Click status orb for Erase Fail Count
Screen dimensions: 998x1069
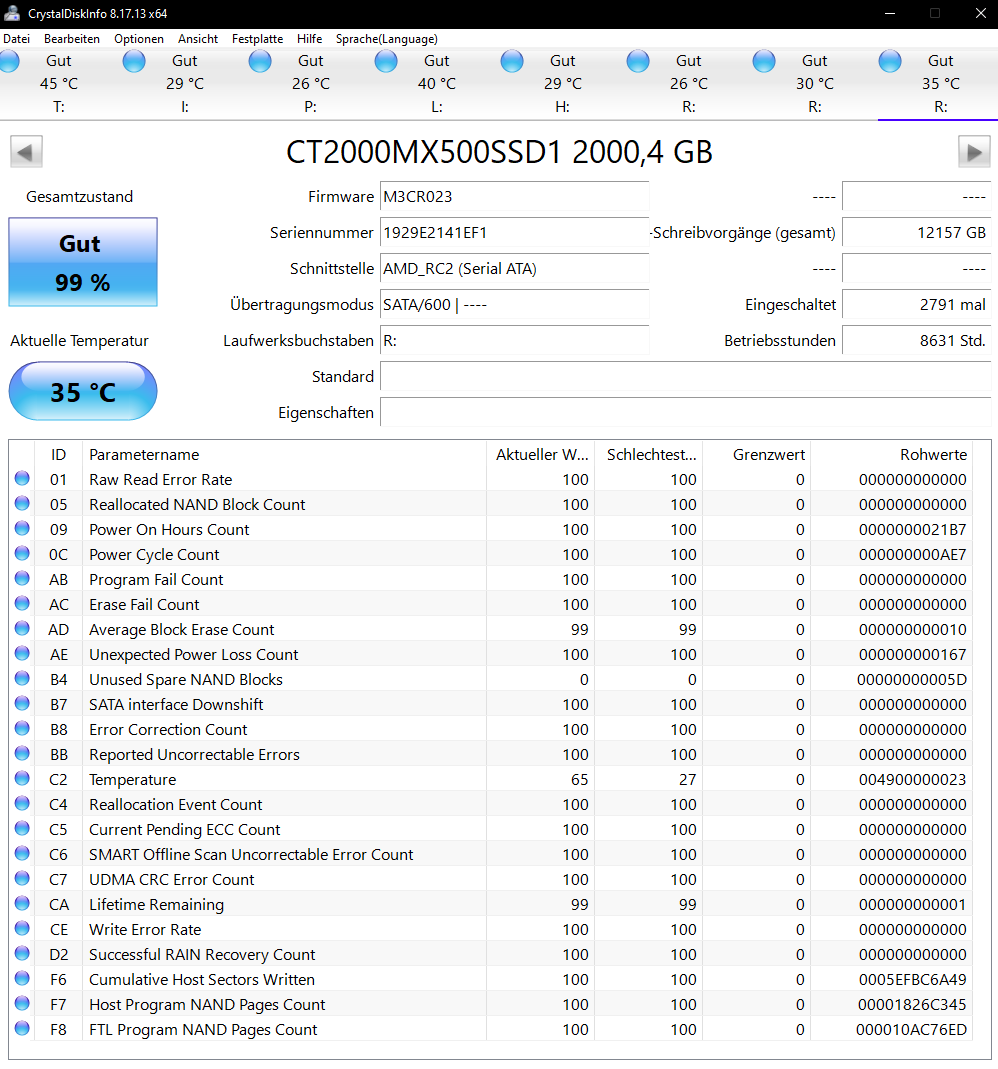[x=22, y=603]
